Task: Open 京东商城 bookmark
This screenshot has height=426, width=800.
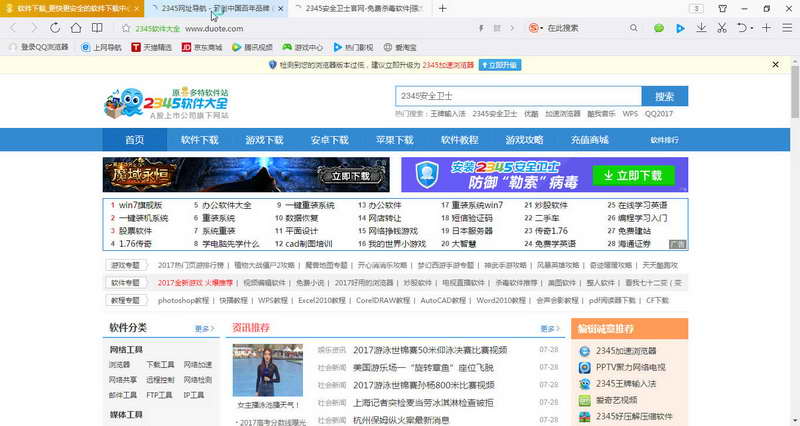Action: point(202,47)
